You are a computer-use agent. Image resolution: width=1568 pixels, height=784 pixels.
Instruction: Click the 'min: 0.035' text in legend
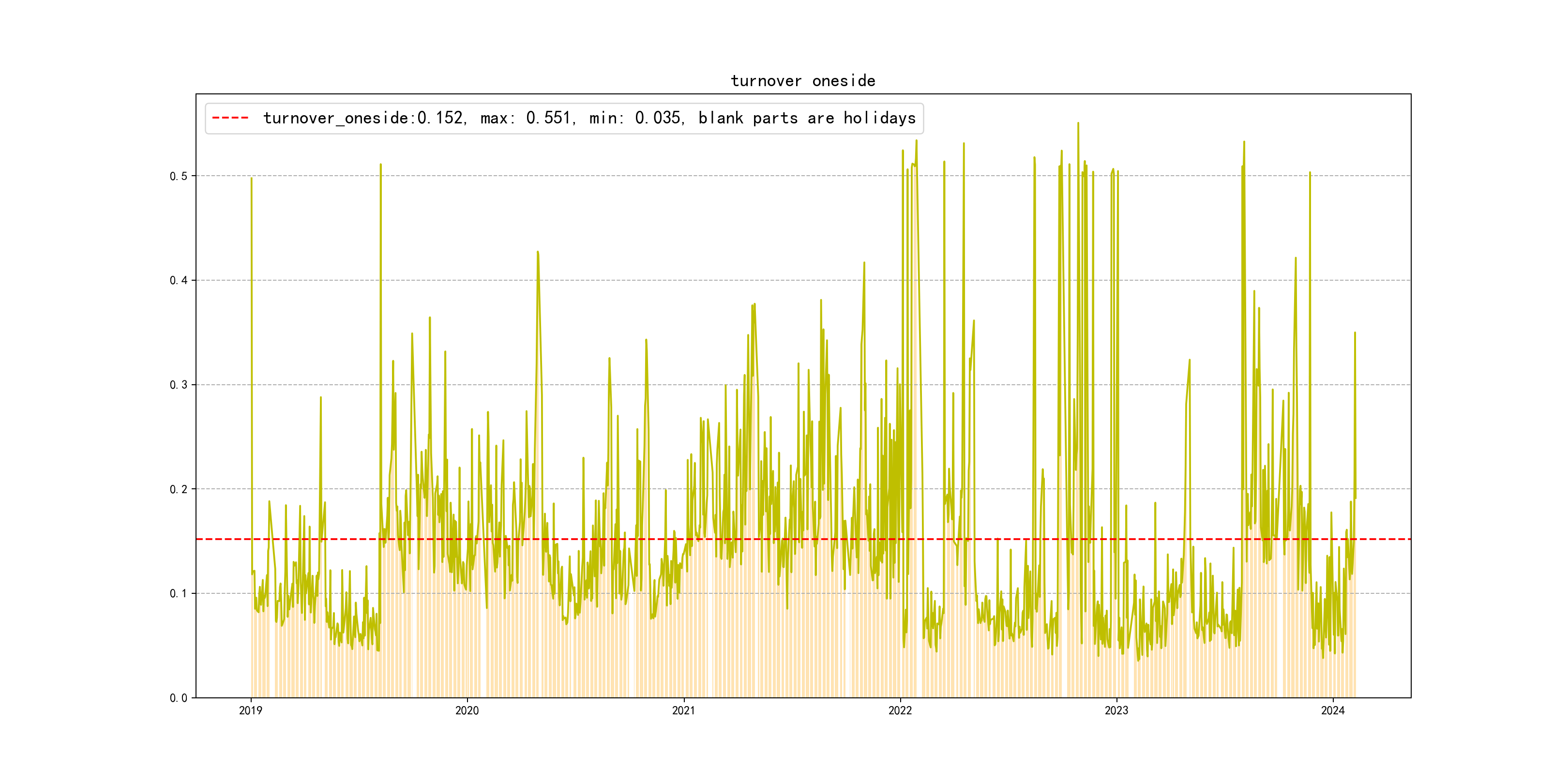[x=636, y=118]
